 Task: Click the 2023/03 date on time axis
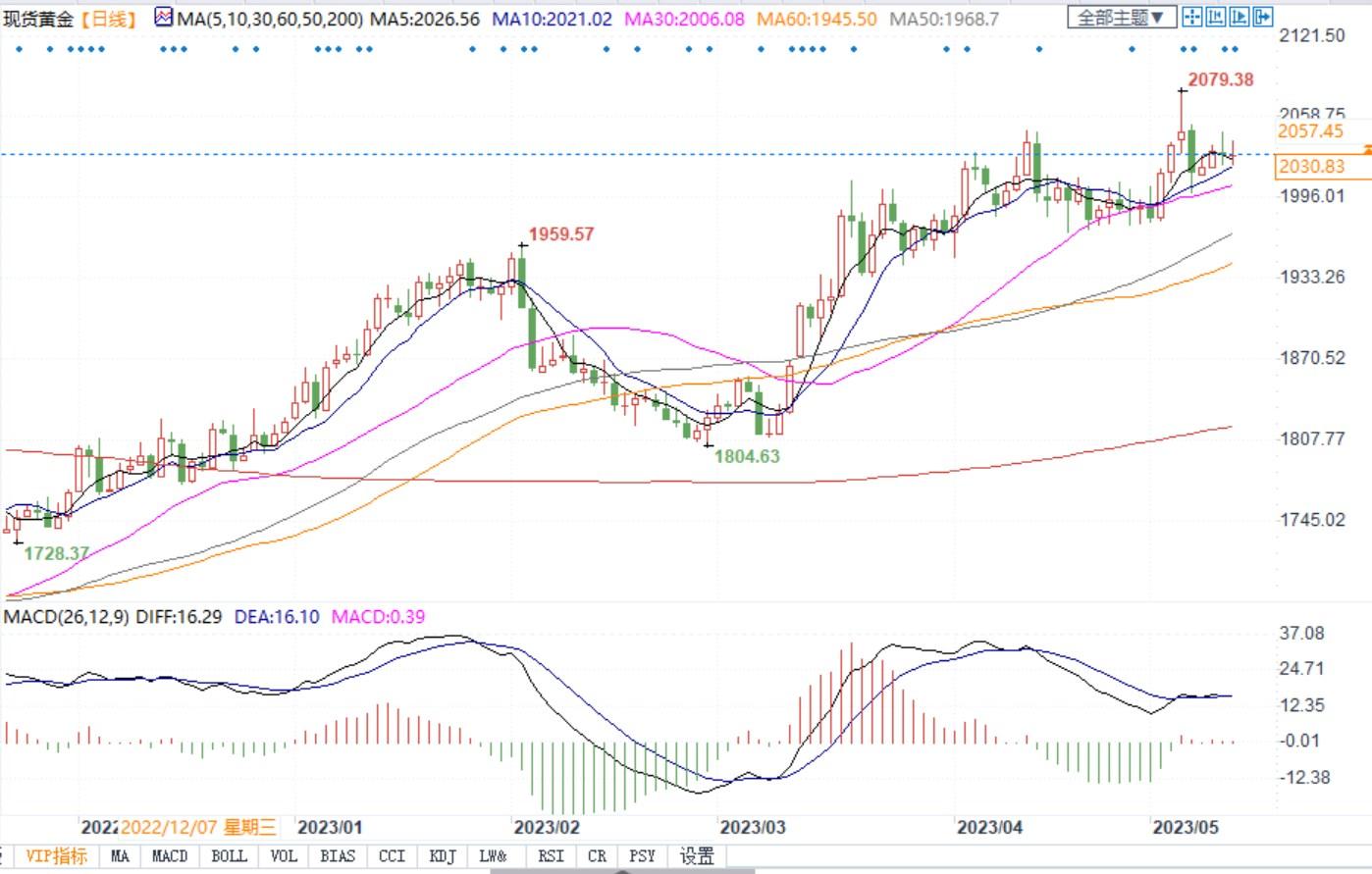(750, 827)
